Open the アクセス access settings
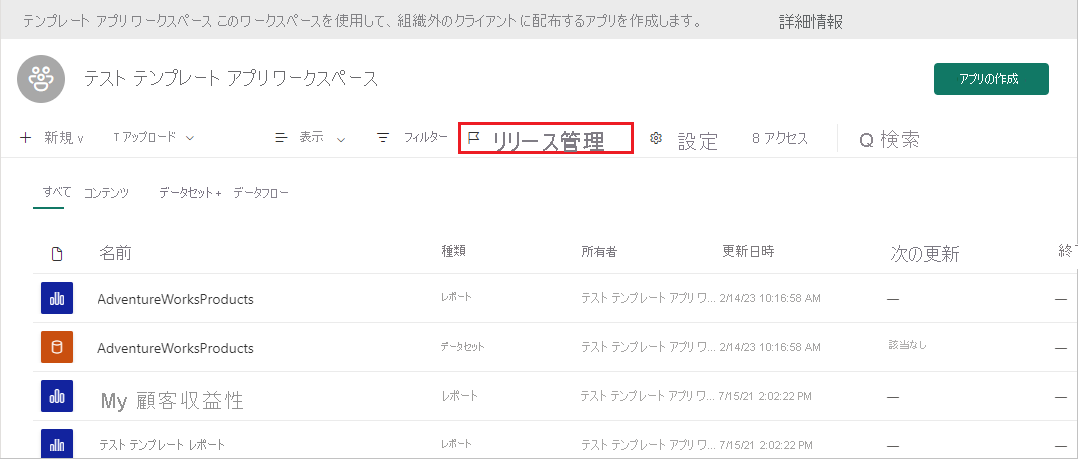1078x459 pixels. point(779,139)
